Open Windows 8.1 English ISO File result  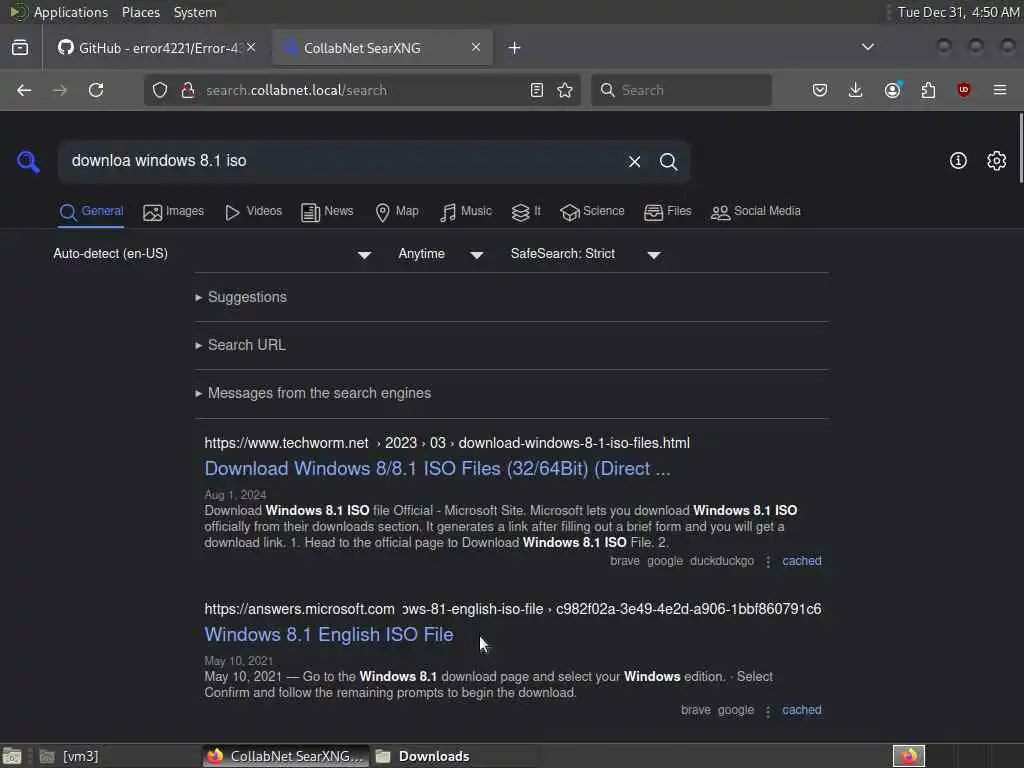pos(328,634)
